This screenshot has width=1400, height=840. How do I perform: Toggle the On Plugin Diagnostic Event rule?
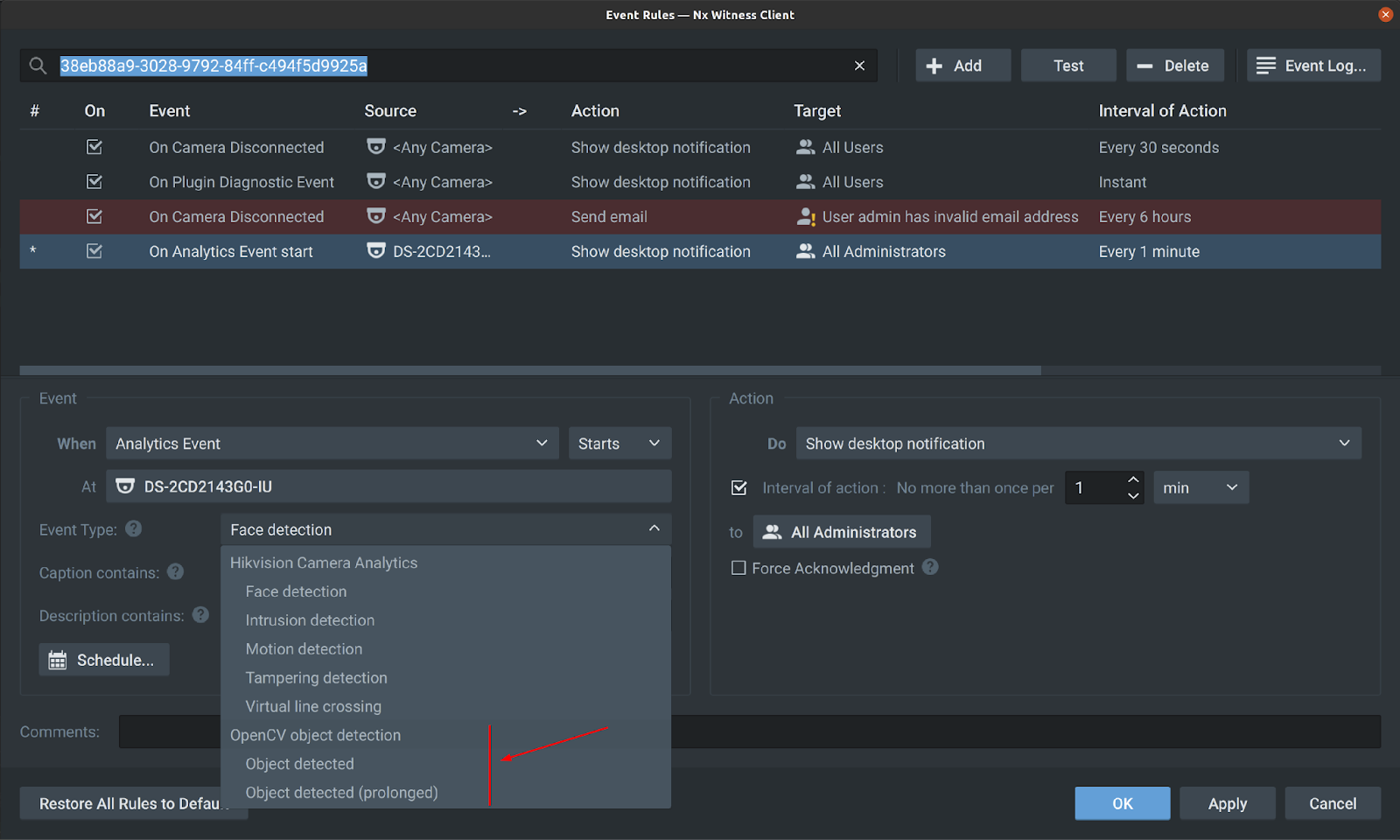pos(94,182)
